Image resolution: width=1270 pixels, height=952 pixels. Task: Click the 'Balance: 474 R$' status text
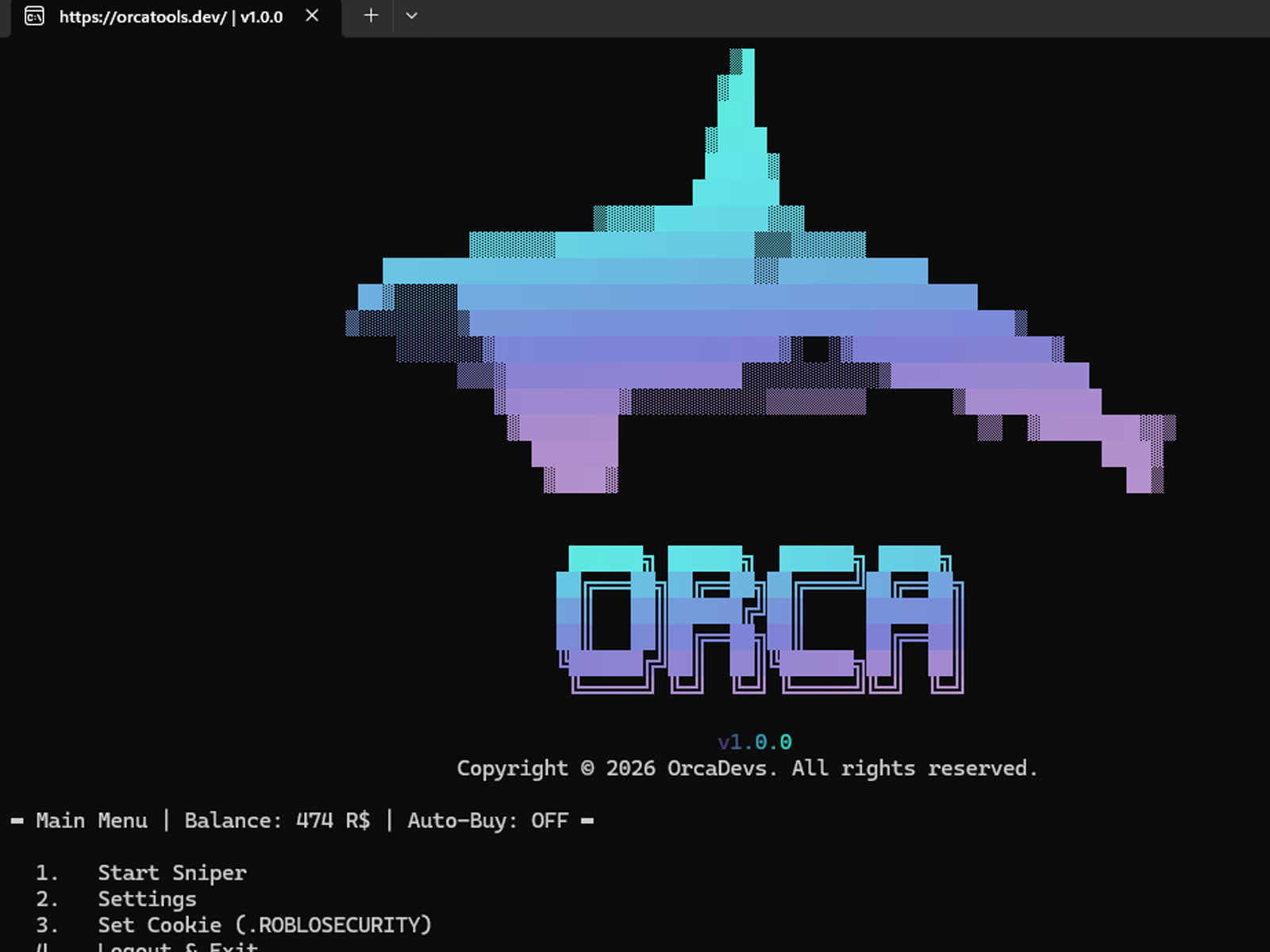coord(277,820)
